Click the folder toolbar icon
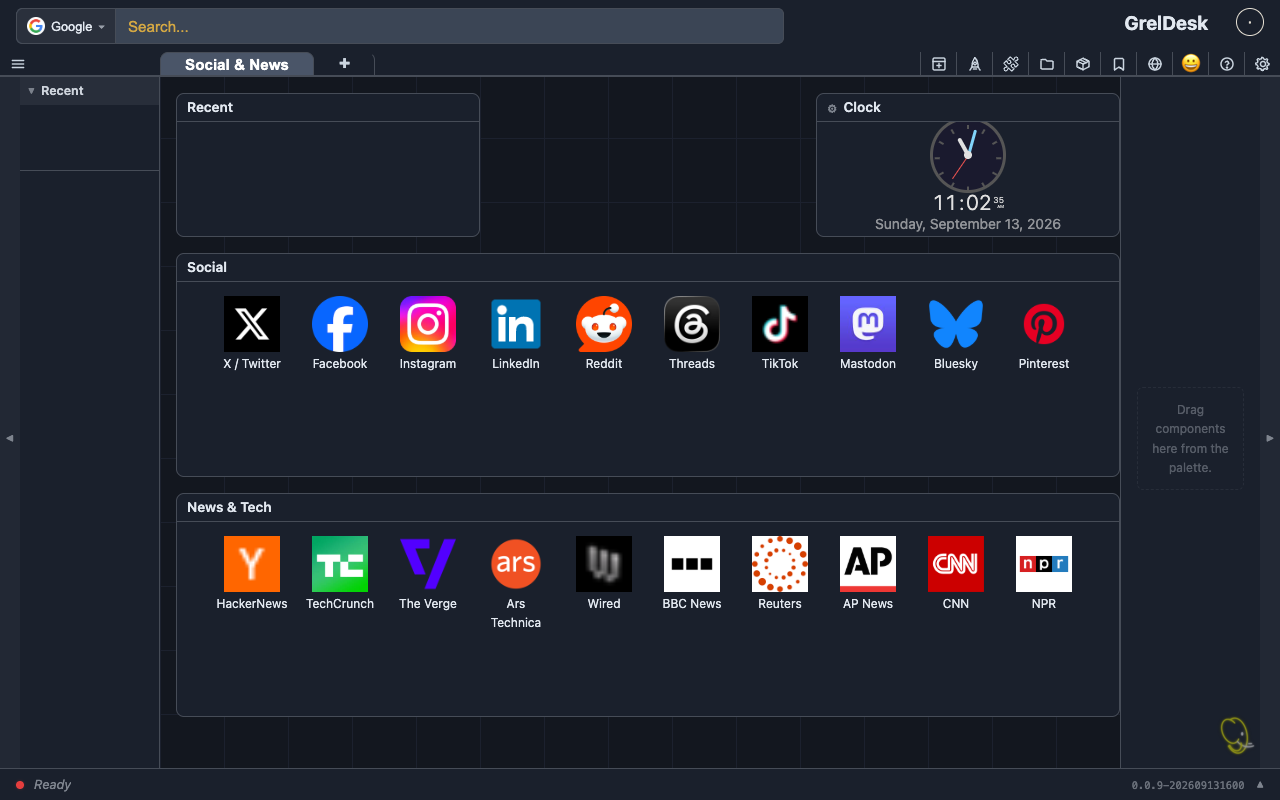Image resolution: width=1280 pixels, height=800 pixels. coord(1047,64)
